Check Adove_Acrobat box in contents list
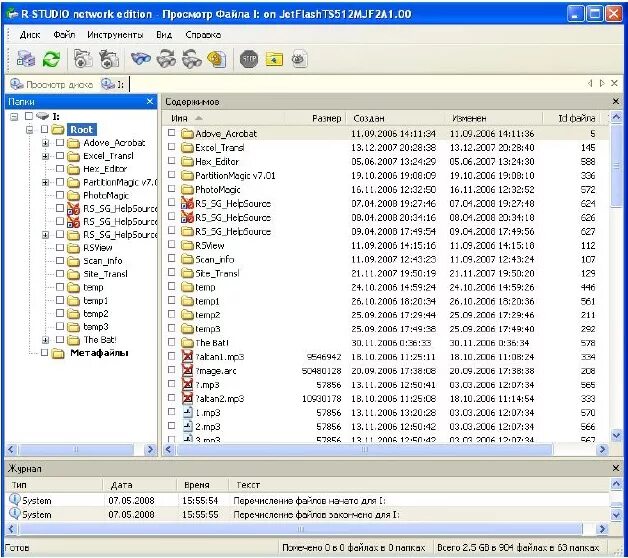Screen dimensions: 628x558 coord(172,133)
